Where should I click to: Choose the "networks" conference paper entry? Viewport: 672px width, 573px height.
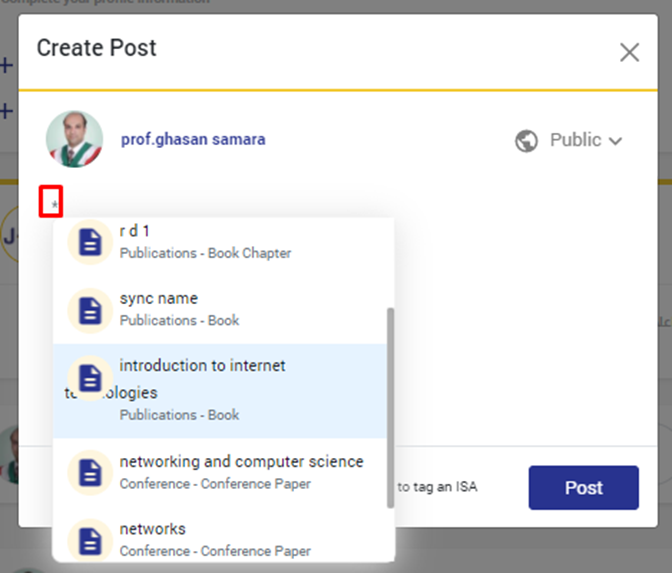pos(215,539)
